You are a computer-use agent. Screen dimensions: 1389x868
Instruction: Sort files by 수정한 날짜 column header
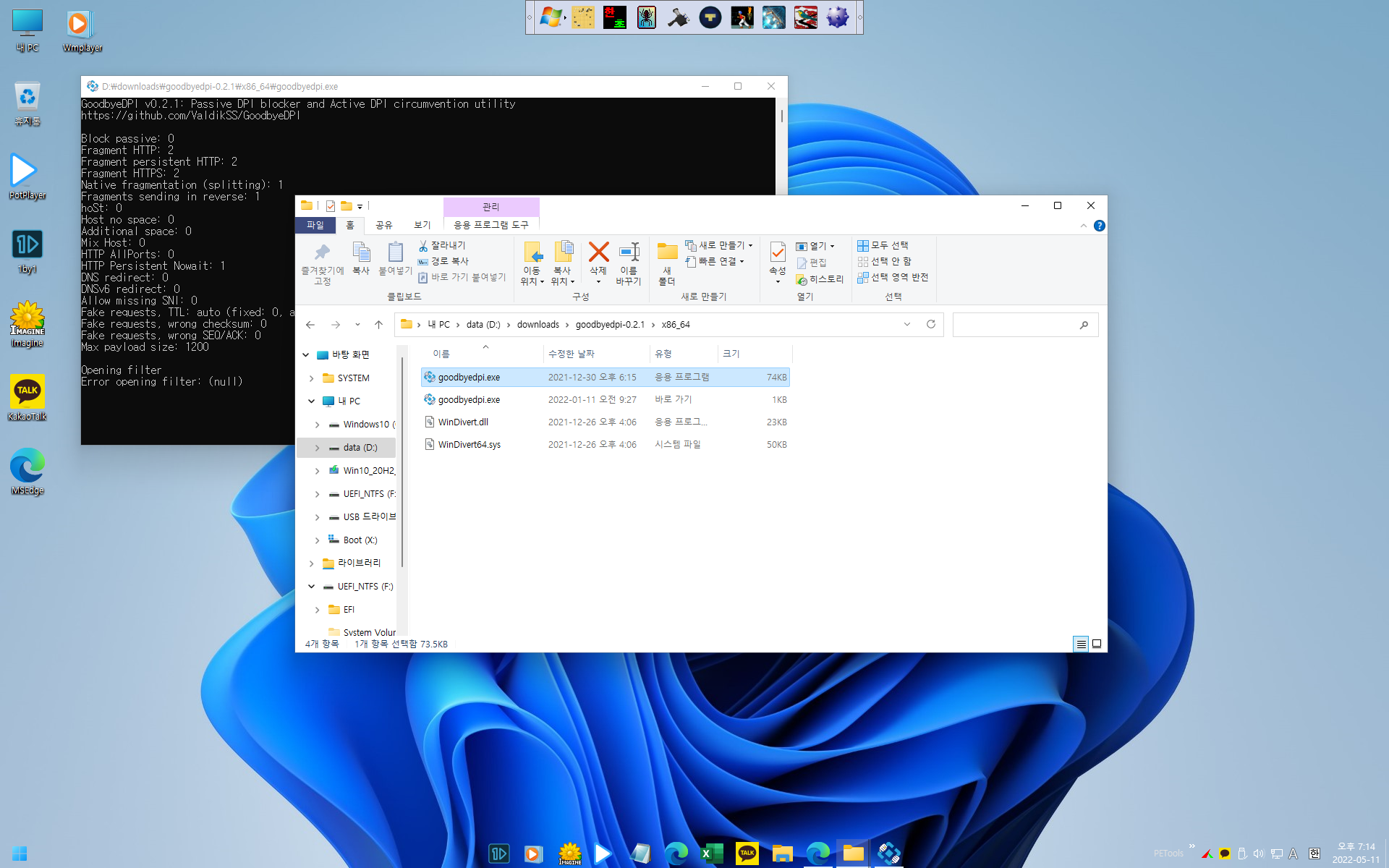tap(597, 354)
